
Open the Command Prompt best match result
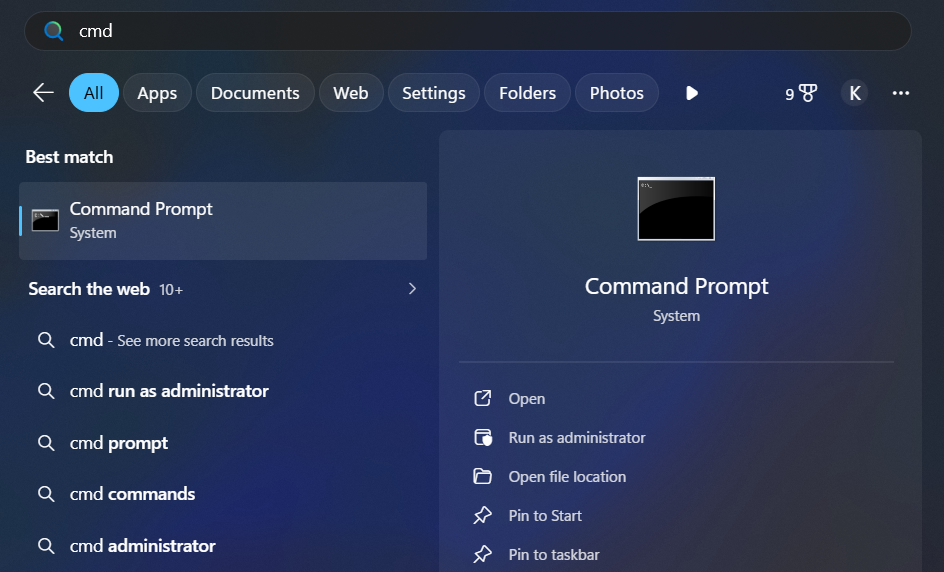pos(223,221)
